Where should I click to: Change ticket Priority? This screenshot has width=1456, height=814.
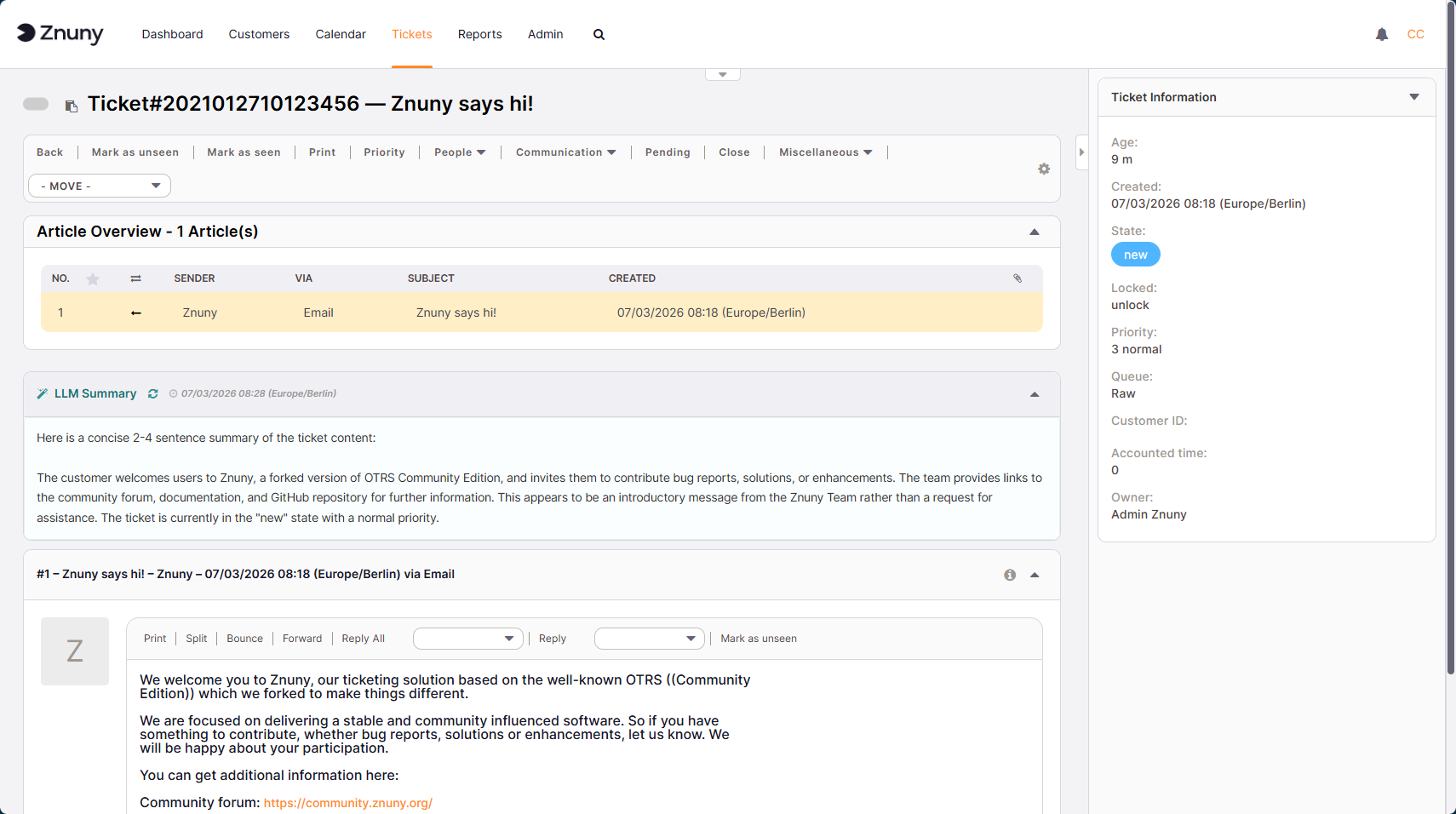[x=385, y=152]
